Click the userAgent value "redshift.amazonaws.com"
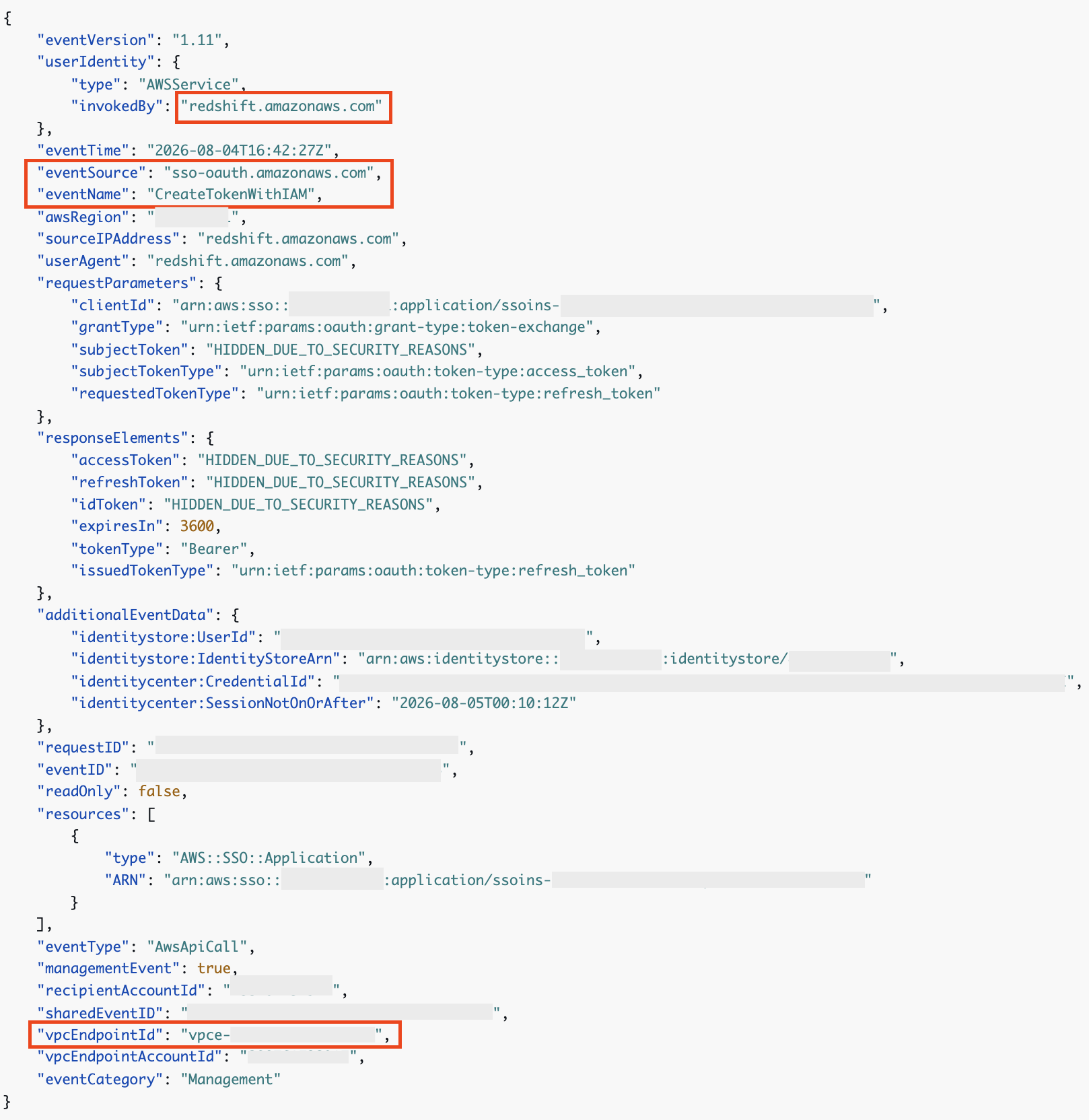Image resolution: width=1089 pixels, height=1120 pixels. click(x=248, y=261)
